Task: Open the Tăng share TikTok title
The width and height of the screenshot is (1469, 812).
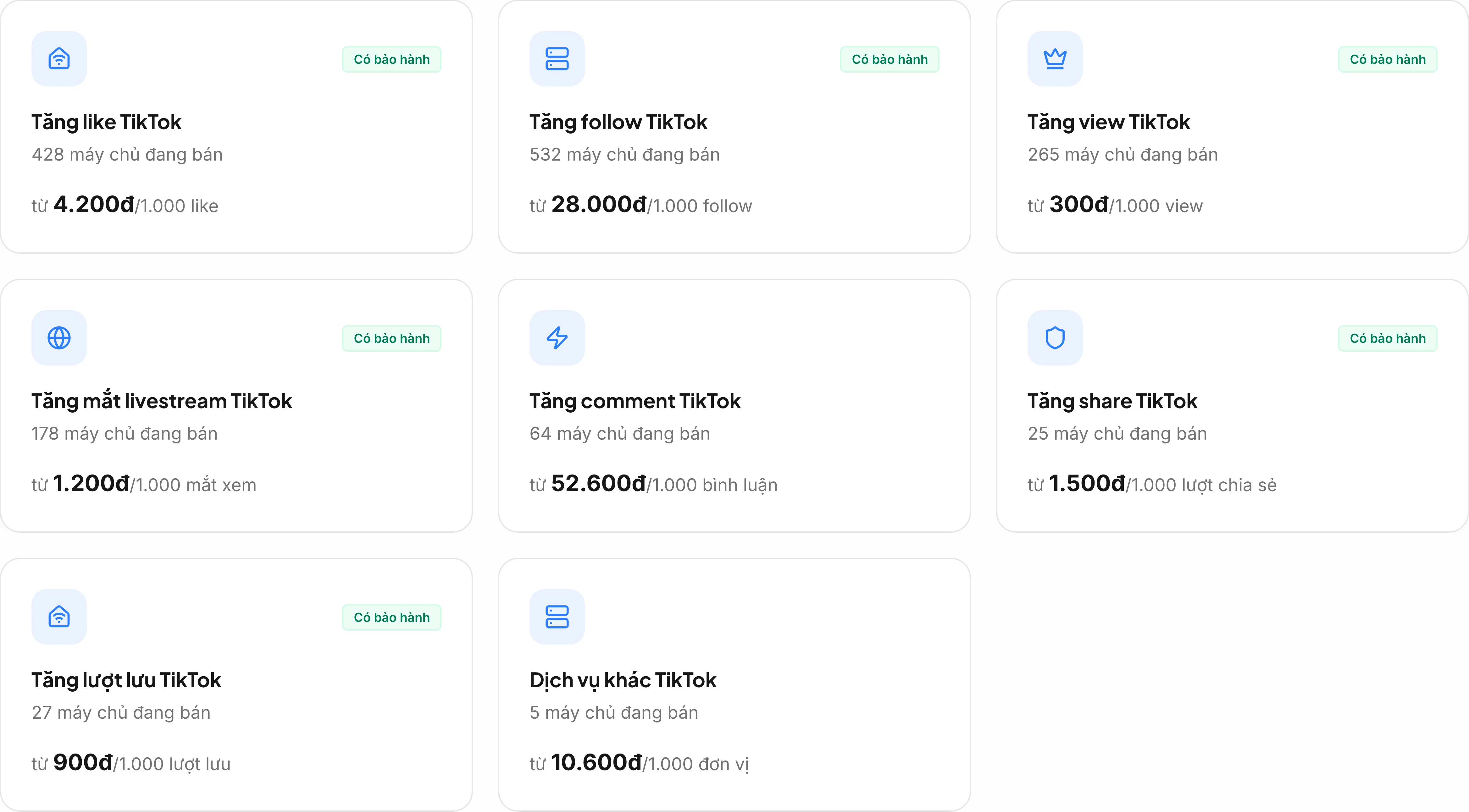Action: (x=1112, y=401)
